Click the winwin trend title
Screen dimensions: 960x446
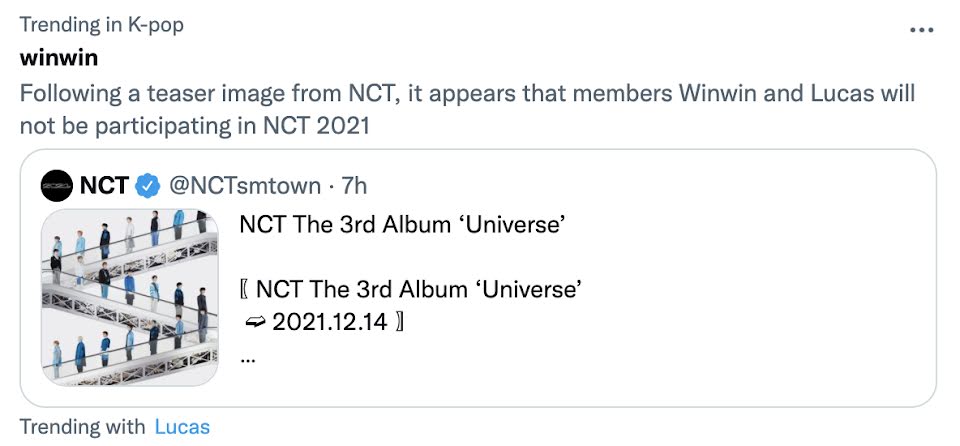pyautogui.click(x=59, y=57)
